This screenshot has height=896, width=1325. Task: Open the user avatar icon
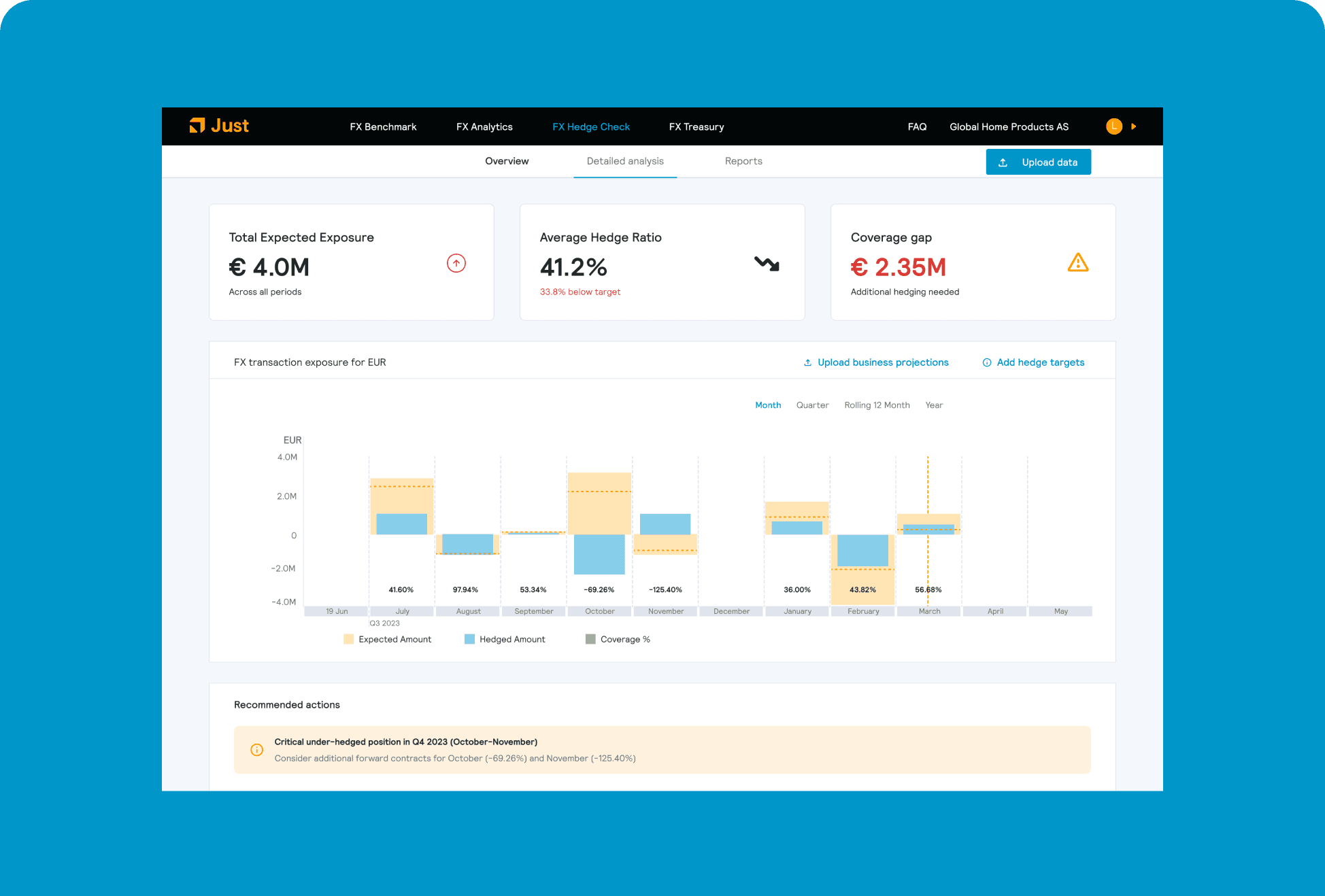pos(1113,126)
